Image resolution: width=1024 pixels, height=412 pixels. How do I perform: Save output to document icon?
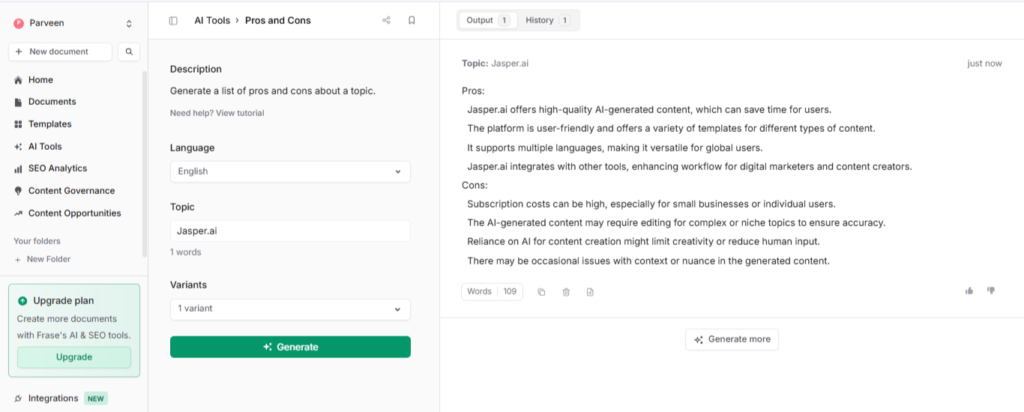click(x=590, y=292)
